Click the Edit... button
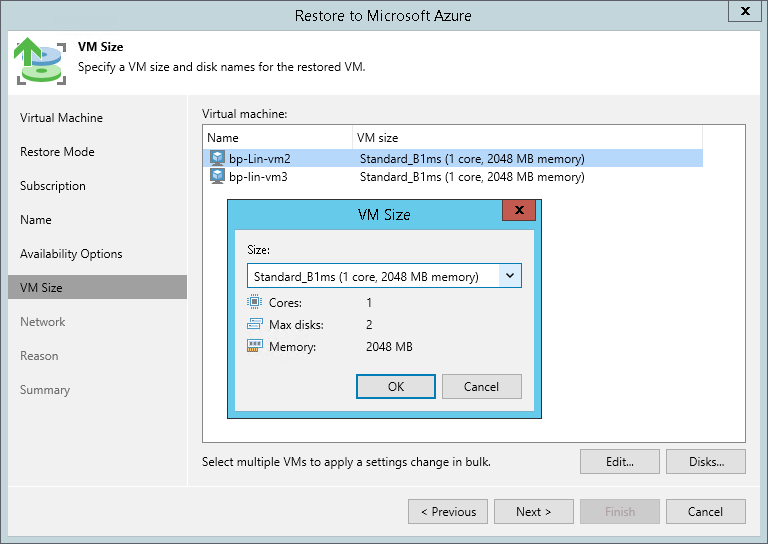Image resolution: width=768 pixels, height=544 pixels. 620,462
